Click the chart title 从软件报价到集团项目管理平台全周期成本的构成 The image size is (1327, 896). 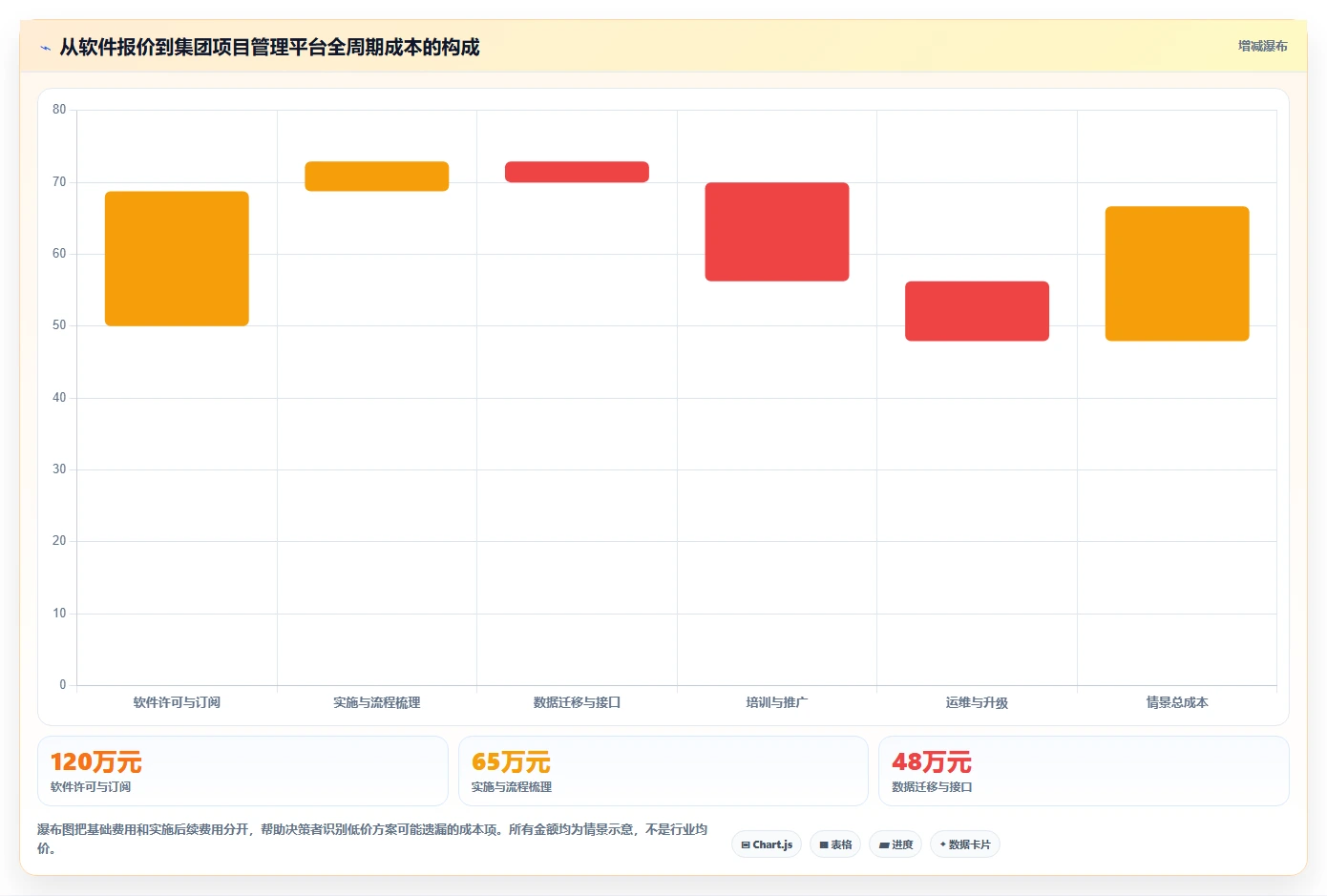pos(269,47)
